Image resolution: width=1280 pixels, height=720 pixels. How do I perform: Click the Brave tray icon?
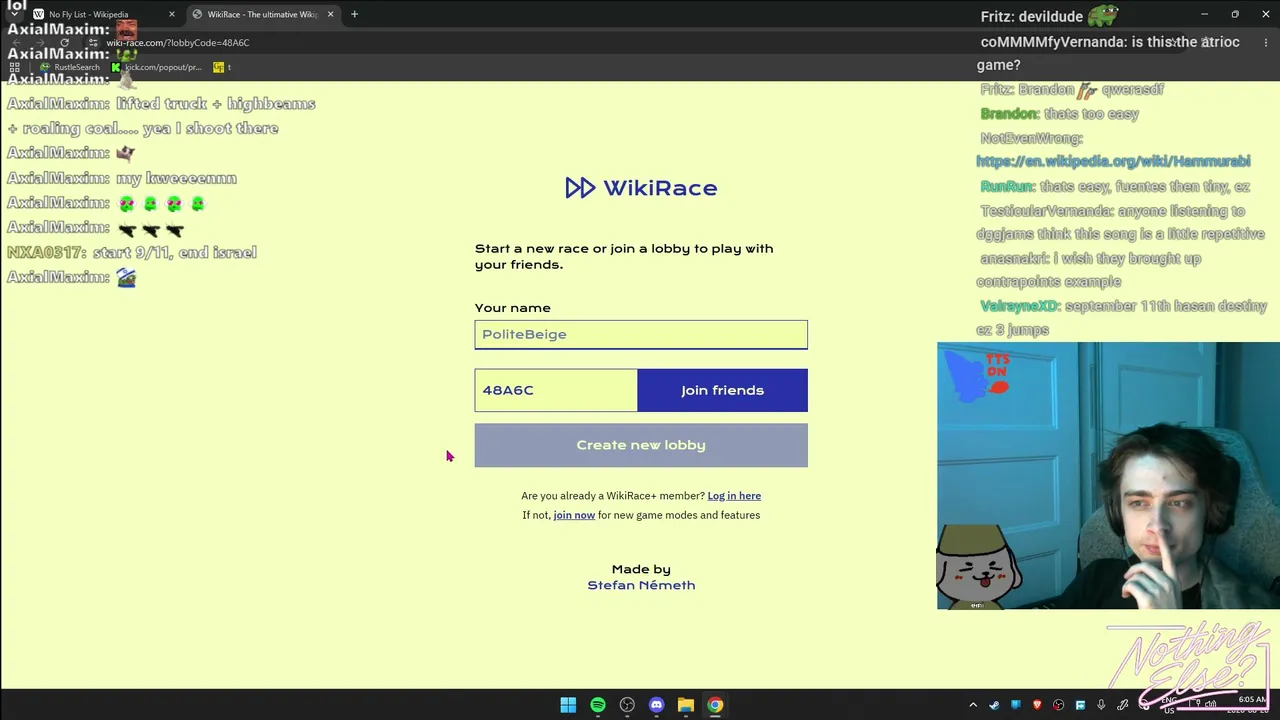1037,705
